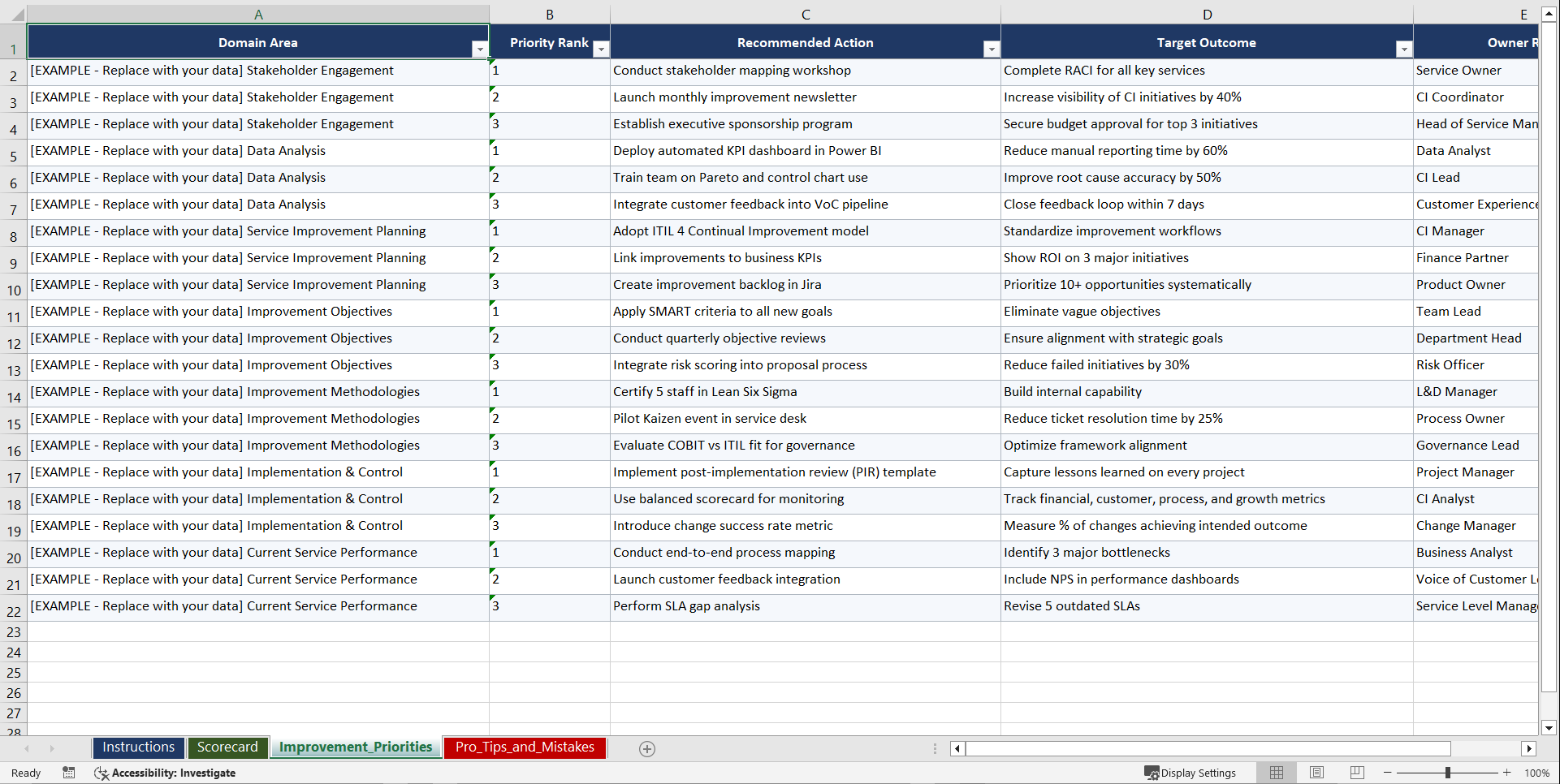The height and width of the screenshot is (784, 1560).
Task: Switch to Normal view in status bar
Action: [1276, 773]
